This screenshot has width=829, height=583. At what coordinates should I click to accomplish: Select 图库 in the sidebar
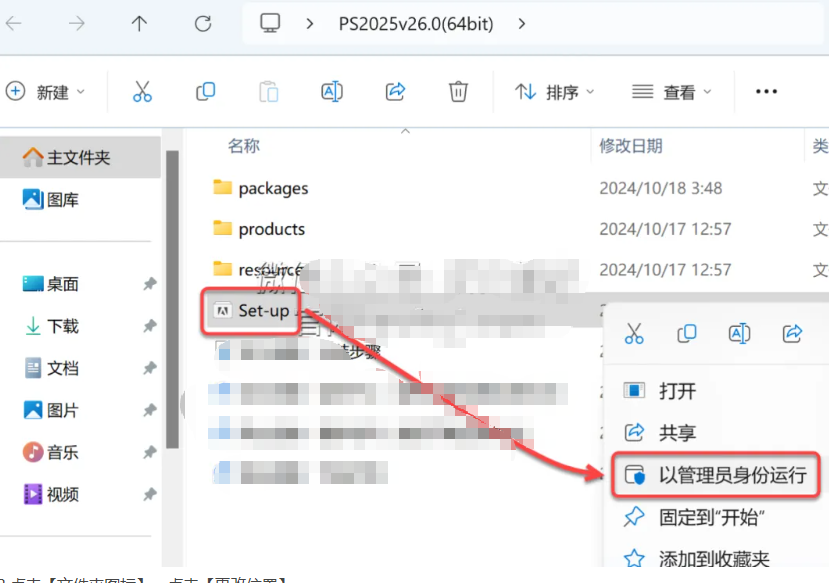pos(50,199)
